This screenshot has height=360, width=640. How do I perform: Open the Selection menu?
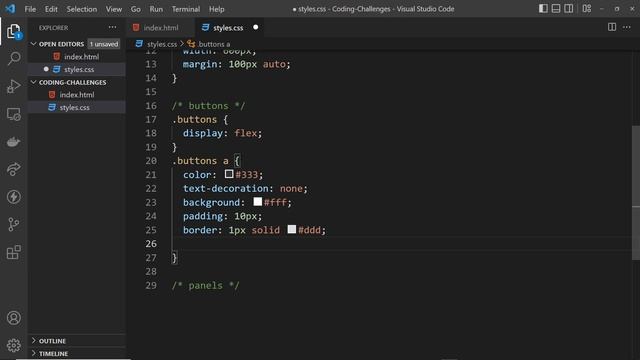point(82,9)
